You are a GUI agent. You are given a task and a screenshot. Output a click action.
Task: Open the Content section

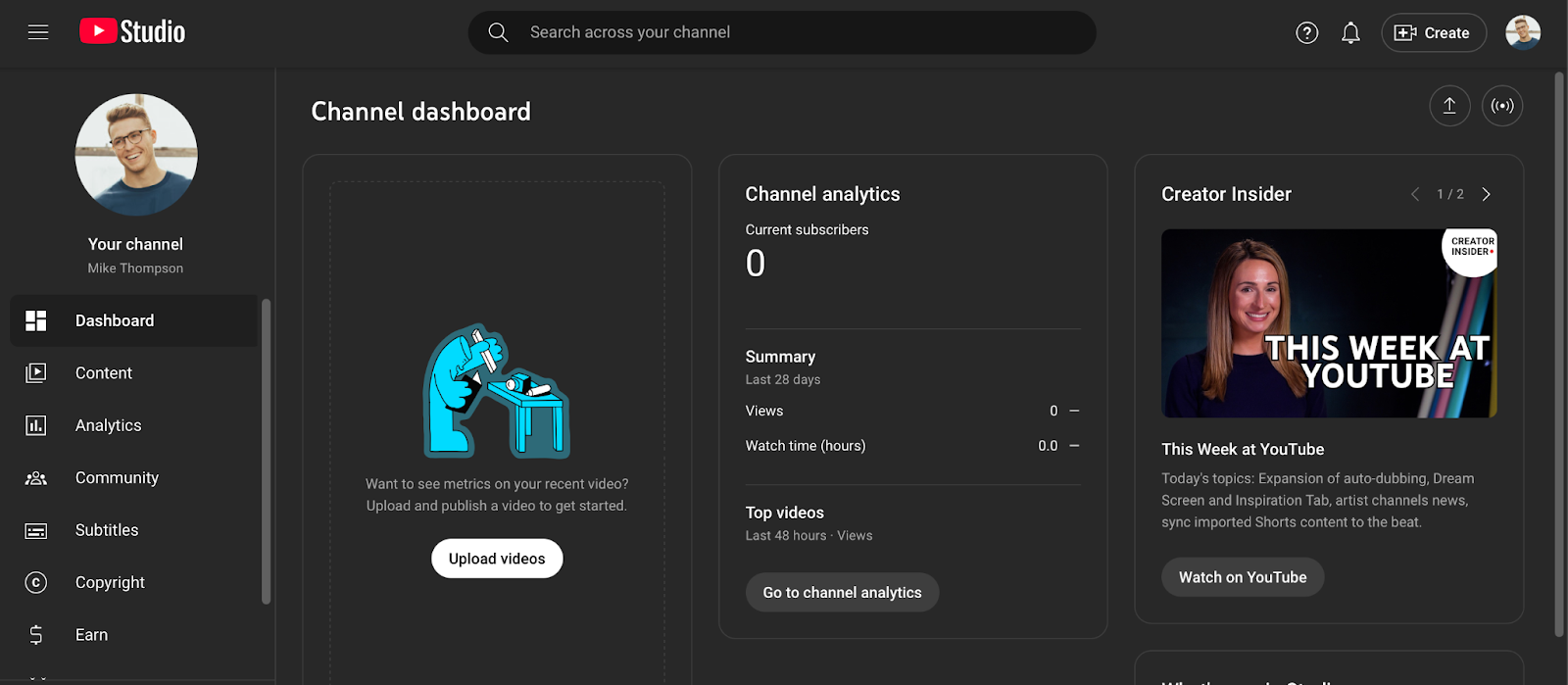point(134,372)
